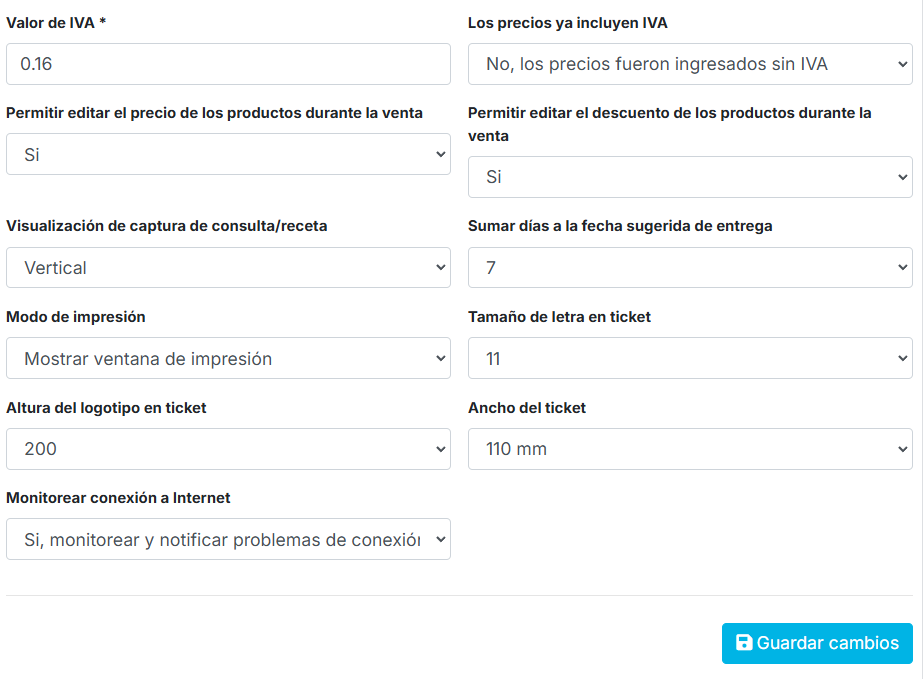Expand the ticket font size dropdown showing 11

coord(690,359)
